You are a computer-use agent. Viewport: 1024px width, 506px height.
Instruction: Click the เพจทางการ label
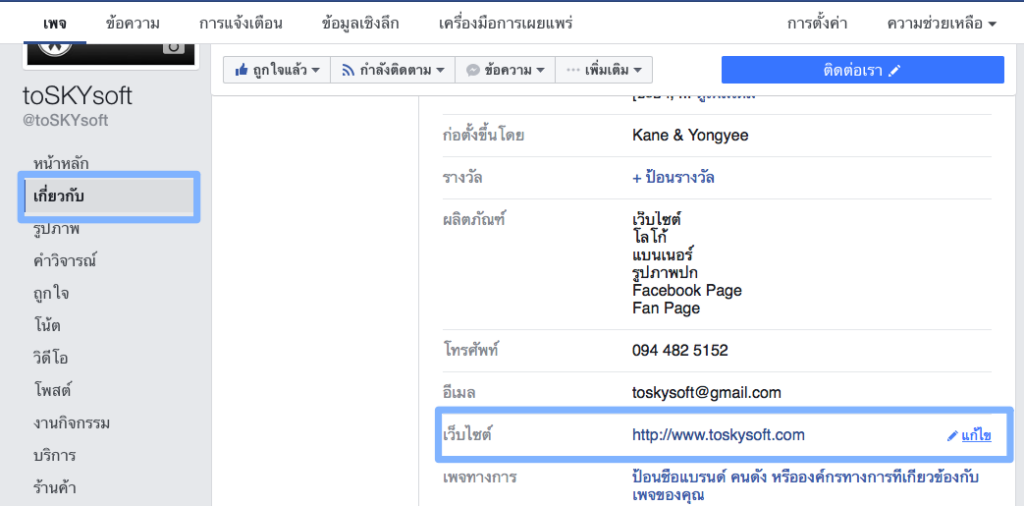tap(479, 477)
